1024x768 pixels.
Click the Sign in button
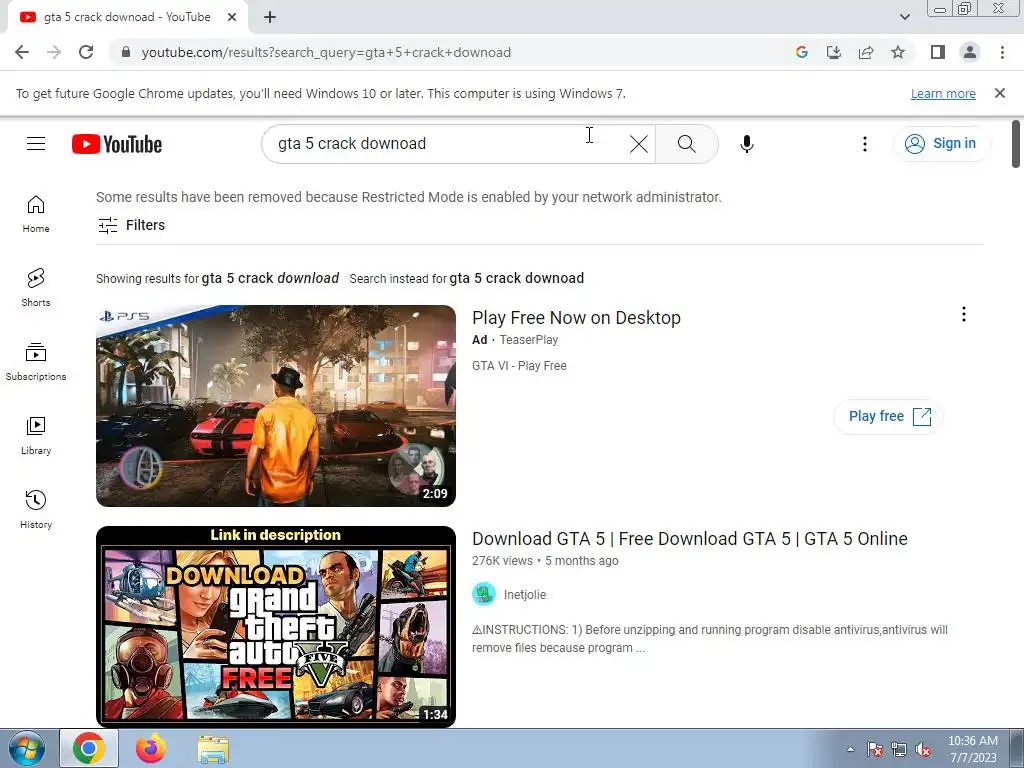point(941,144)
